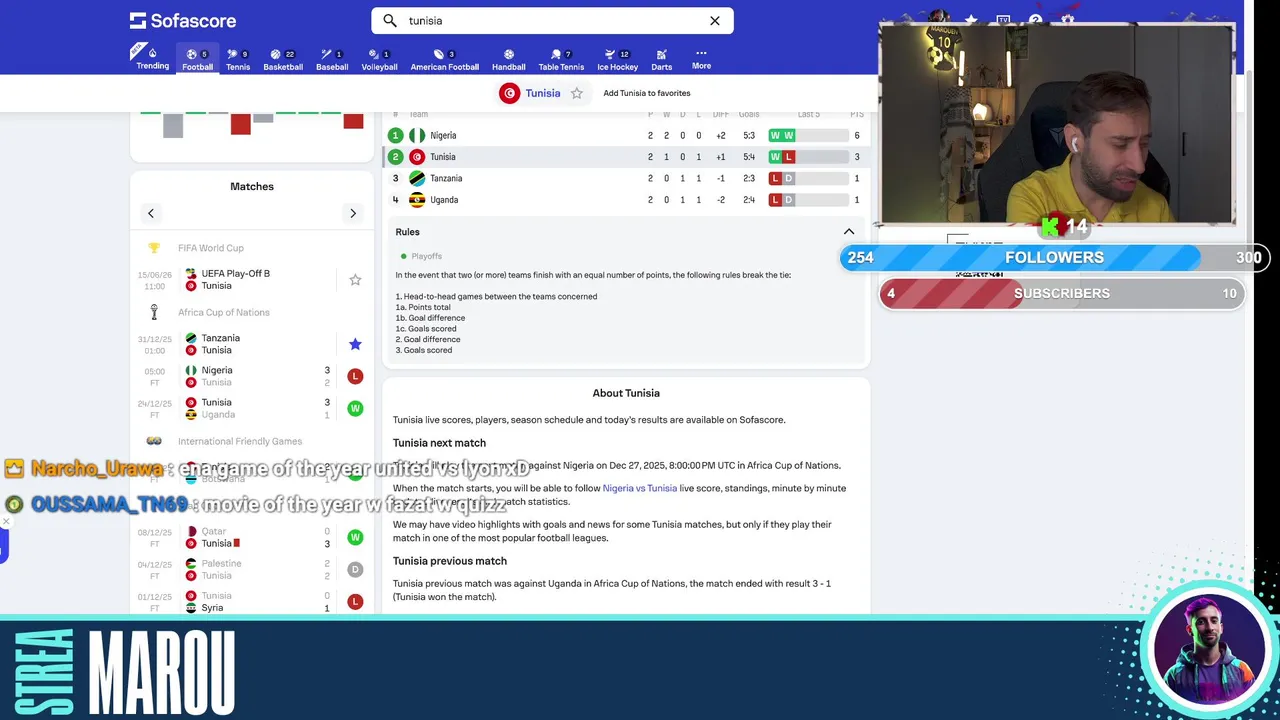Select Nigeria row in standings table
This screenshot has width=1280, height=720.
pyautogui.click(x=626, y=135)
